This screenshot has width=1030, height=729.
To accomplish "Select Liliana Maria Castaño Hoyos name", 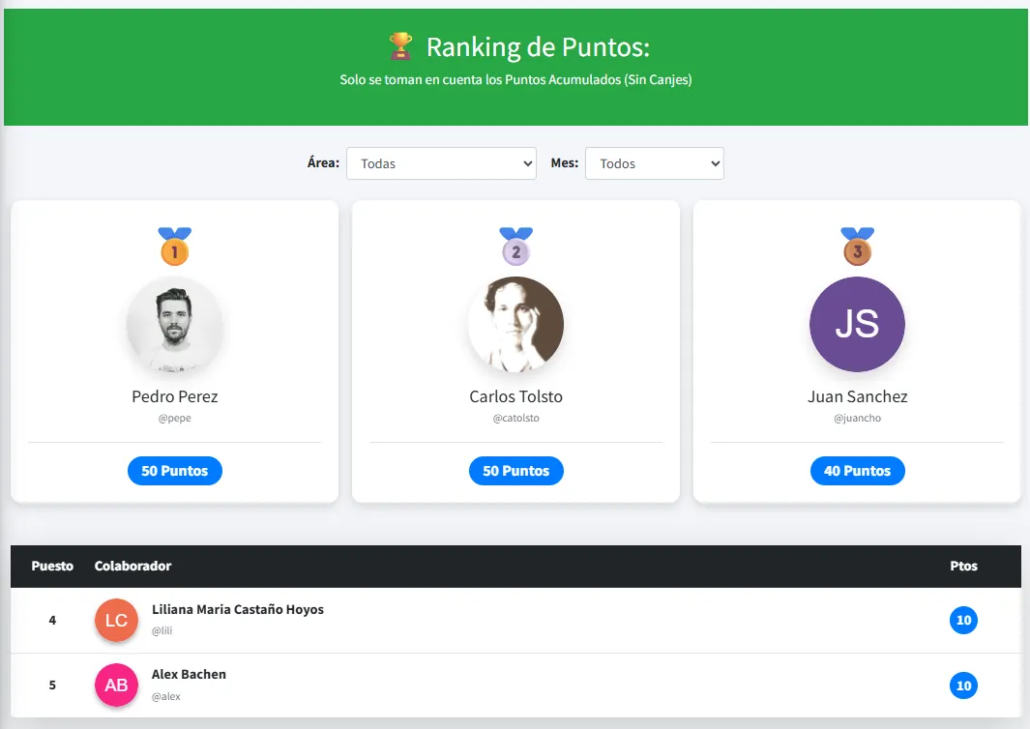I will click(238, 610).
